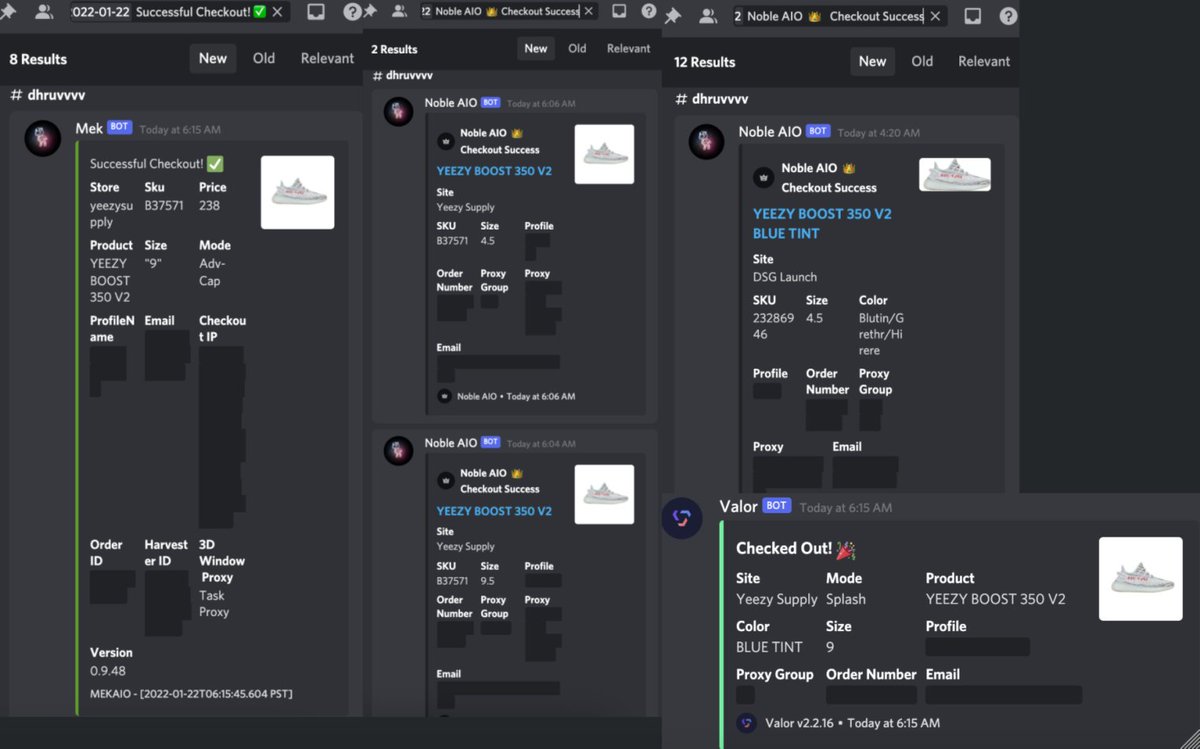The width and height of the screenshot is (1200, 749).
Task: Click BOT tag next to Valor
Action: click(x=777, y=506)
